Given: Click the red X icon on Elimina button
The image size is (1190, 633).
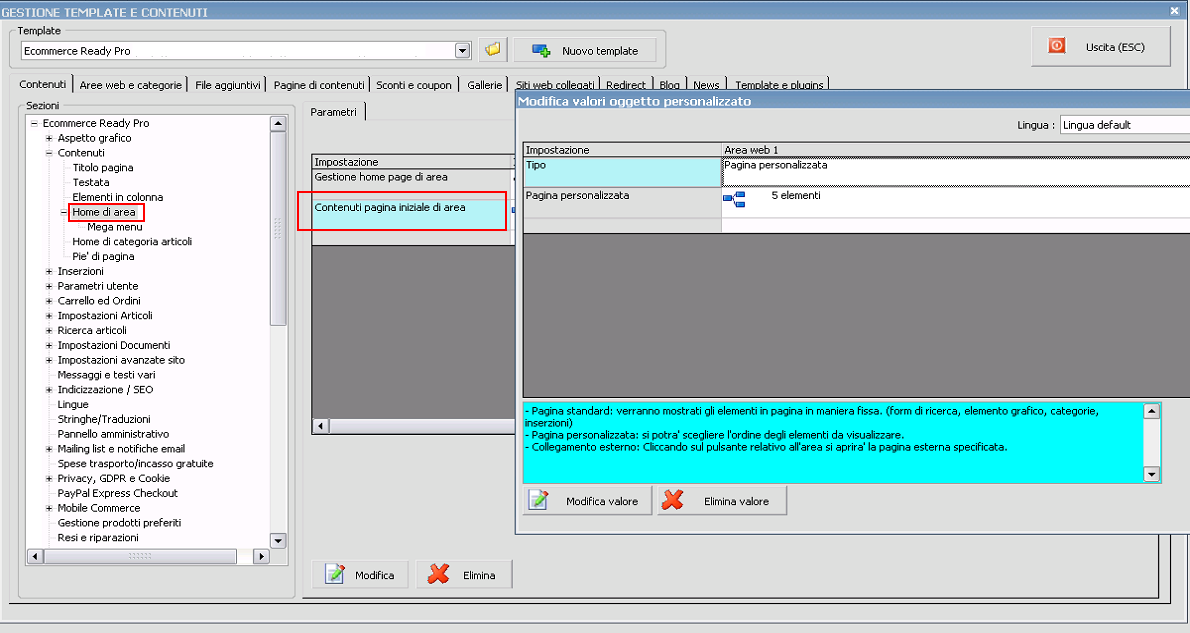Looking at the screenshot, I should (x=438, y=575).
